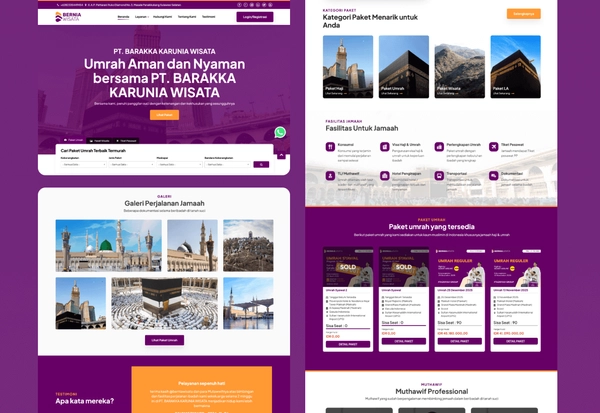Screen dimensions: 600x413
Task: Click the 'Umrah 13 November 2025' package title
Action: coord(511,291)
